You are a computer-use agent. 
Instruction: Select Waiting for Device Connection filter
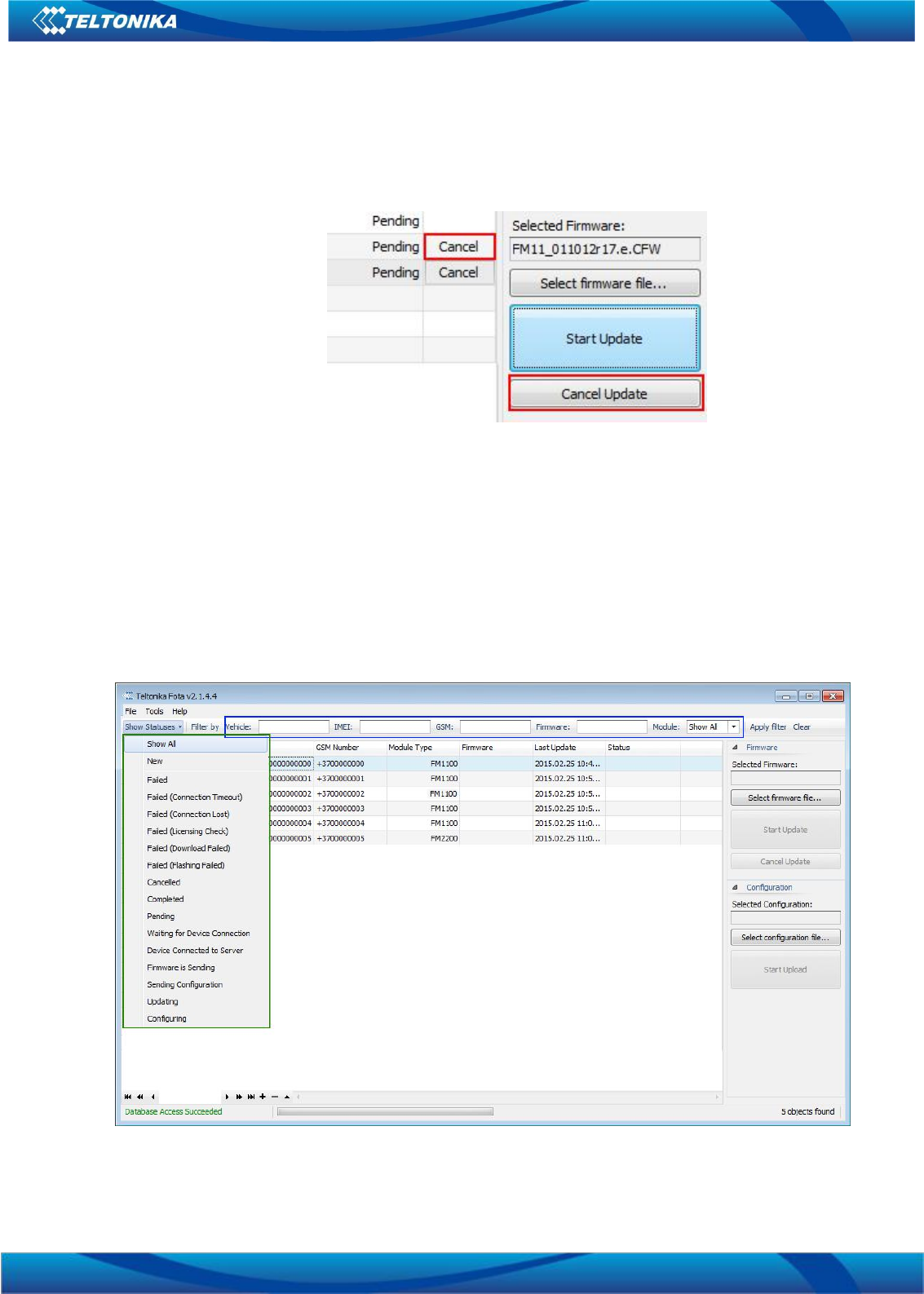point(196,933)
